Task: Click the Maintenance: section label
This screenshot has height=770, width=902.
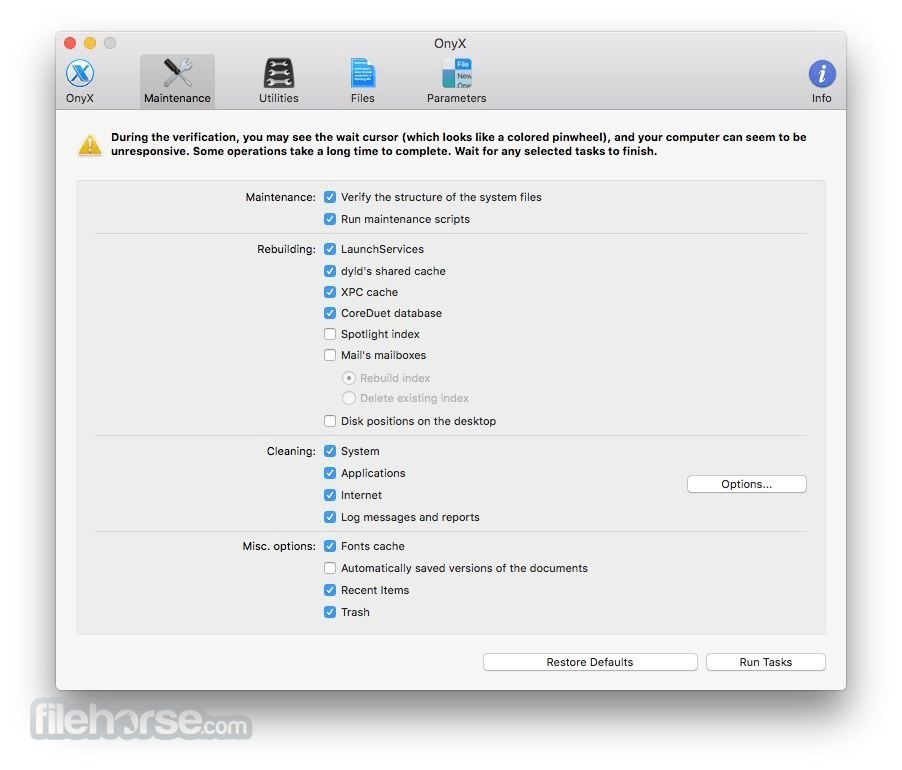Action: (x=281, y=197)
